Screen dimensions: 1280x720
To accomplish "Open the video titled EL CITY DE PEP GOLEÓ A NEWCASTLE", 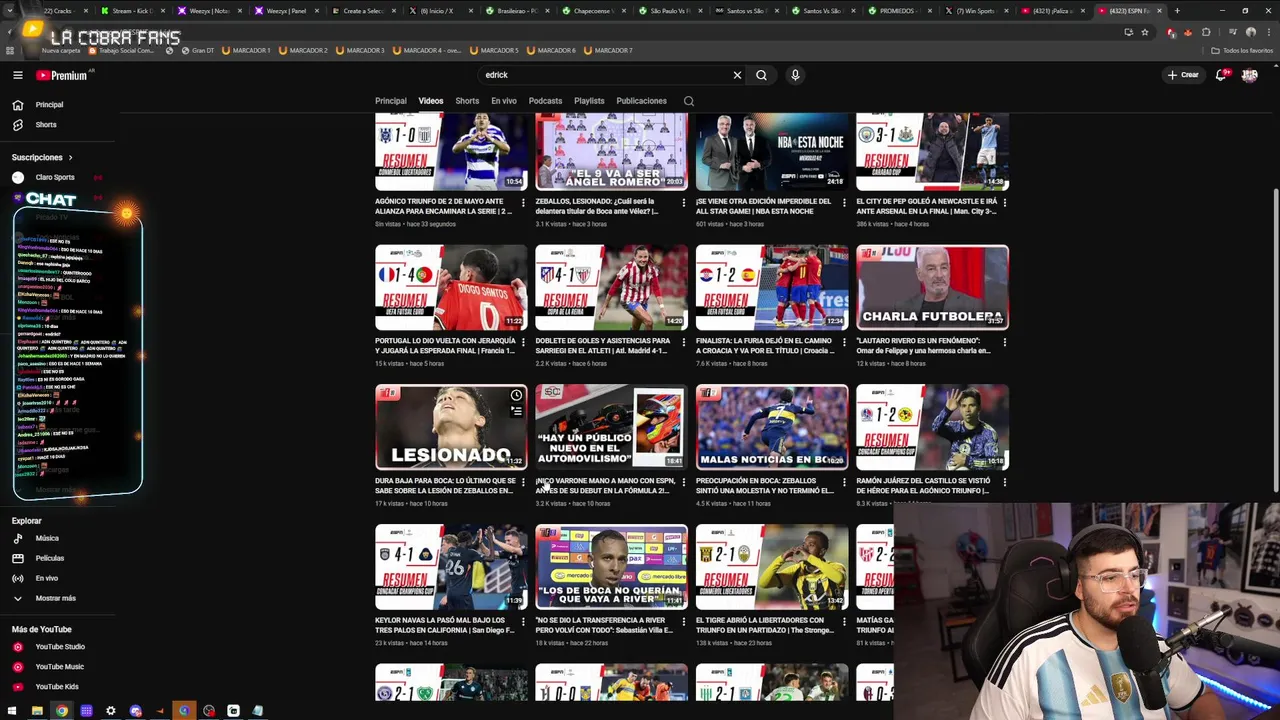I will 925,206.
